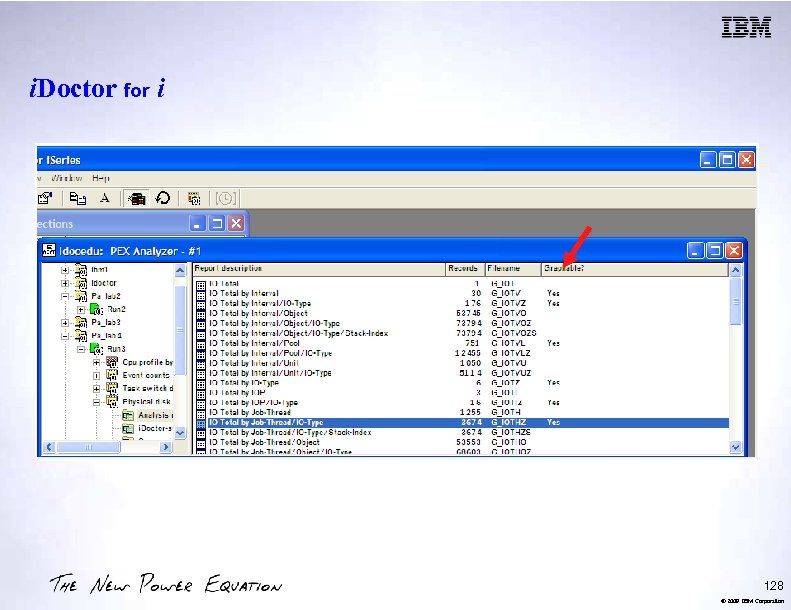
Task: Click the tree horizontal scroll-right arrow
Action: pyautogui.click(x=165, y=447)
